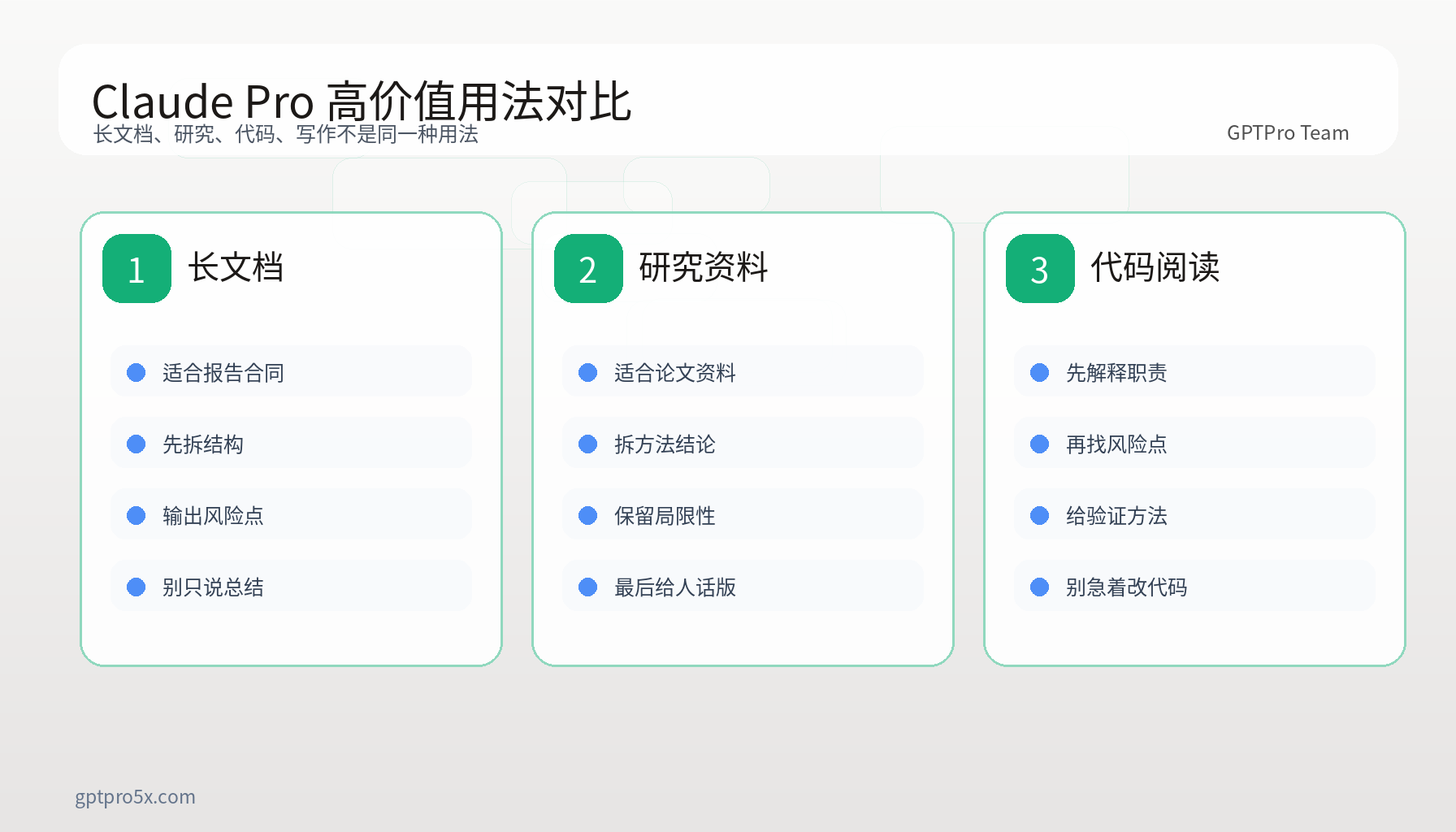This screenshot has width=1456, height=832.
Task: Click the blue bullet beside 保留局限性
Action: click(x=588, y=516)
